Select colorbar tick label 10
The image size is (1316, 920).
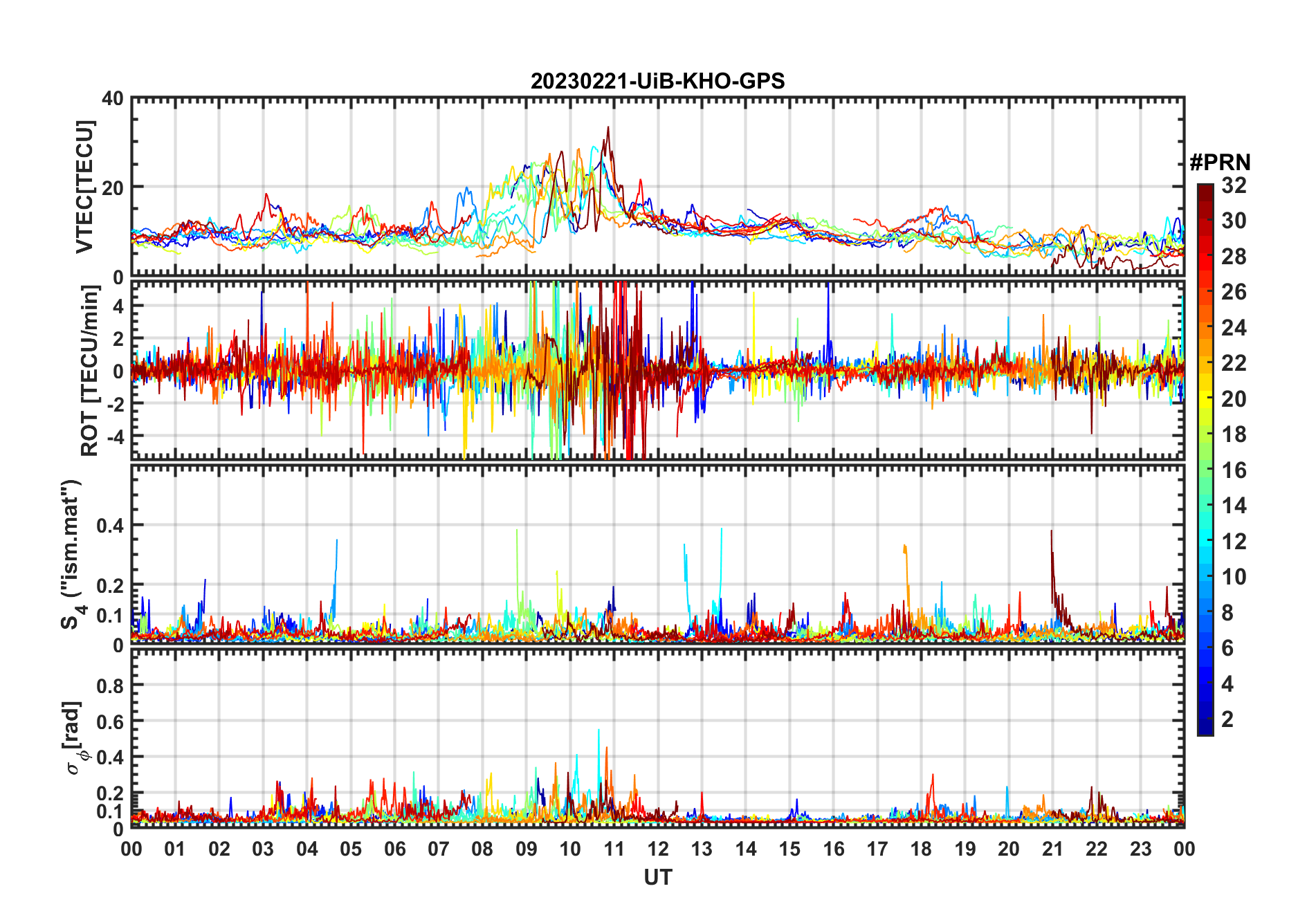[1234, 577]
